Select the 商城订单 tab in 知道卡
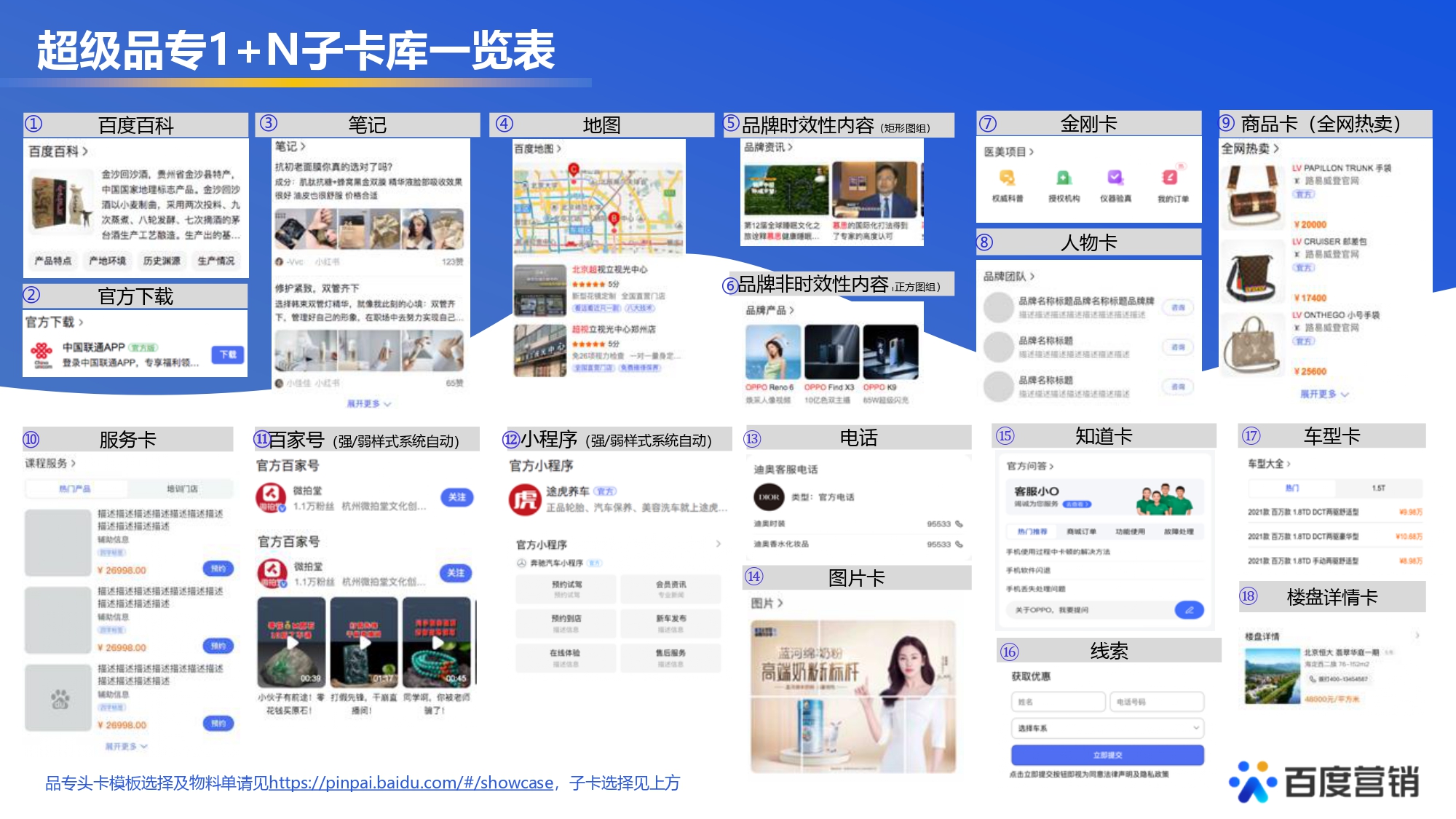Image resolution: width=1456 pixels, height=819 pixels. click(x=1081, y=531)
